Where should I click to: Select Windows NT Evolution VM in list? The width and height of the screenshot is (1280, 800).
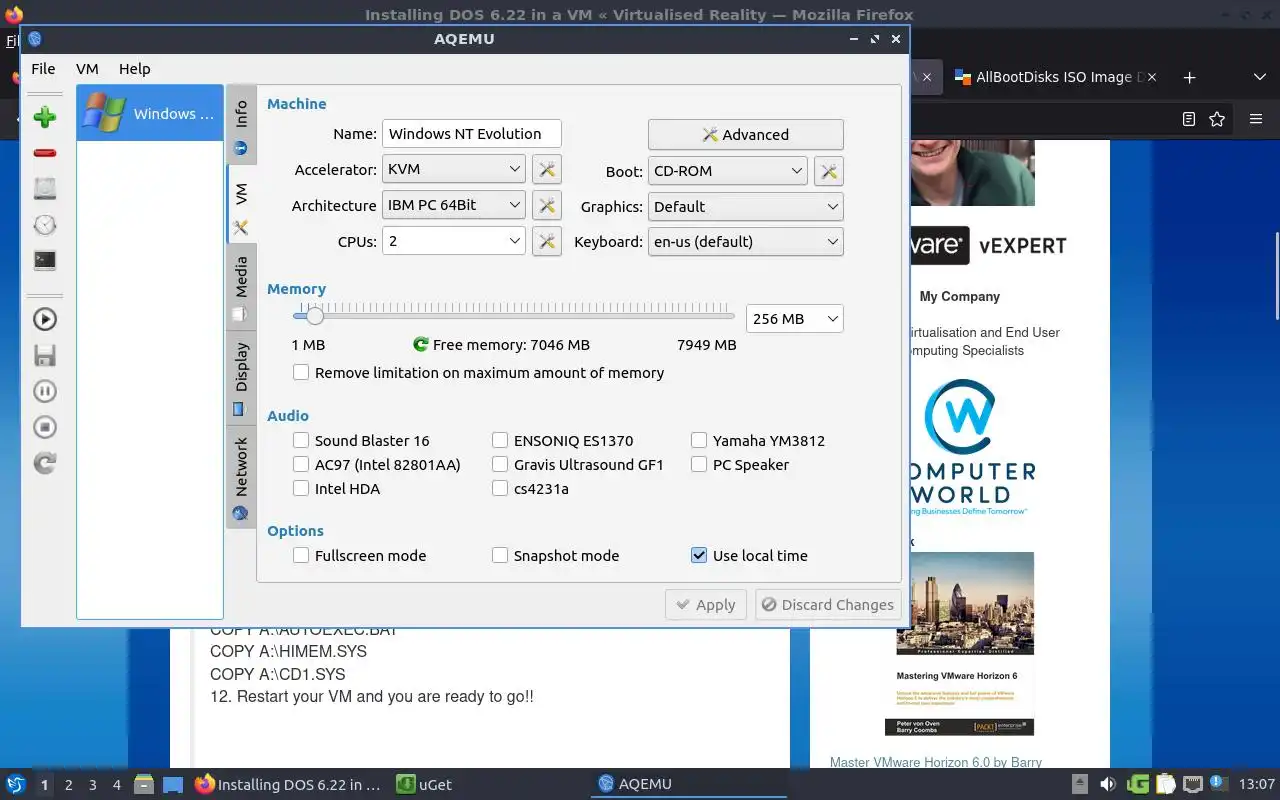click(150, 113)
